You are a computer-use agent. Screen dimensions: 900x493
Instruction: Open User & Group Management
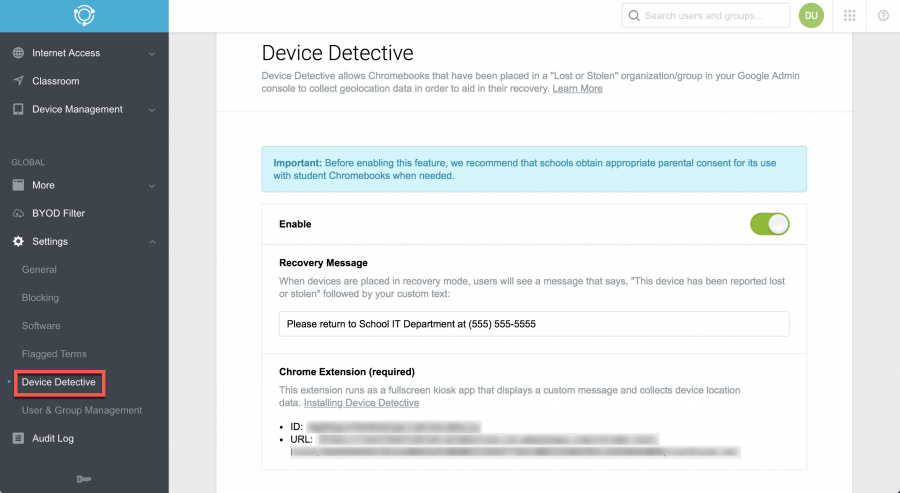point(82,410)
